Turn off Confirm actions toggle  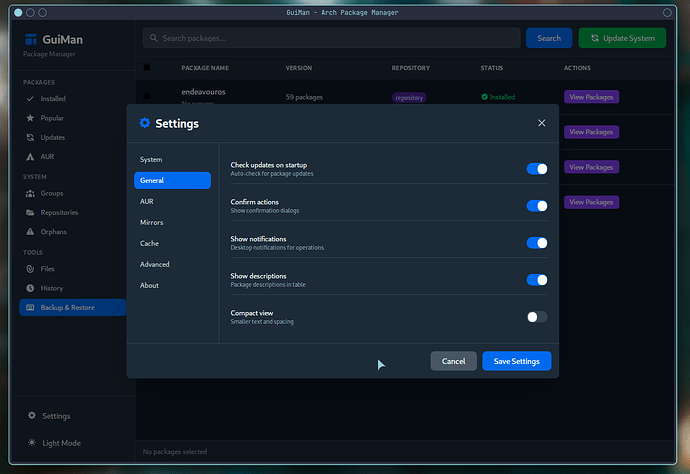click(x=537, y=206)
